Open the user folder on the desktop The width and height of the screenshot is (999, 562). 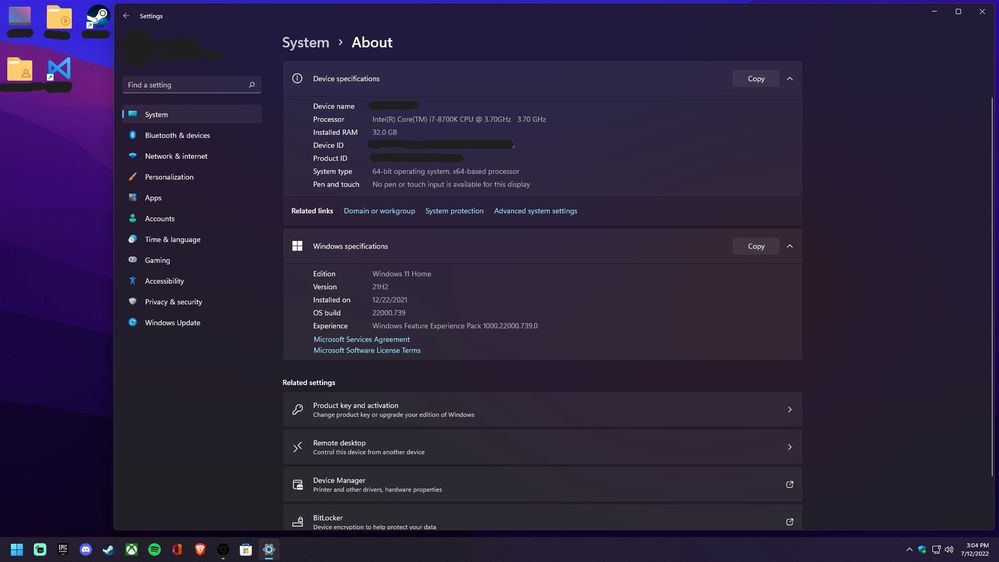20,69
